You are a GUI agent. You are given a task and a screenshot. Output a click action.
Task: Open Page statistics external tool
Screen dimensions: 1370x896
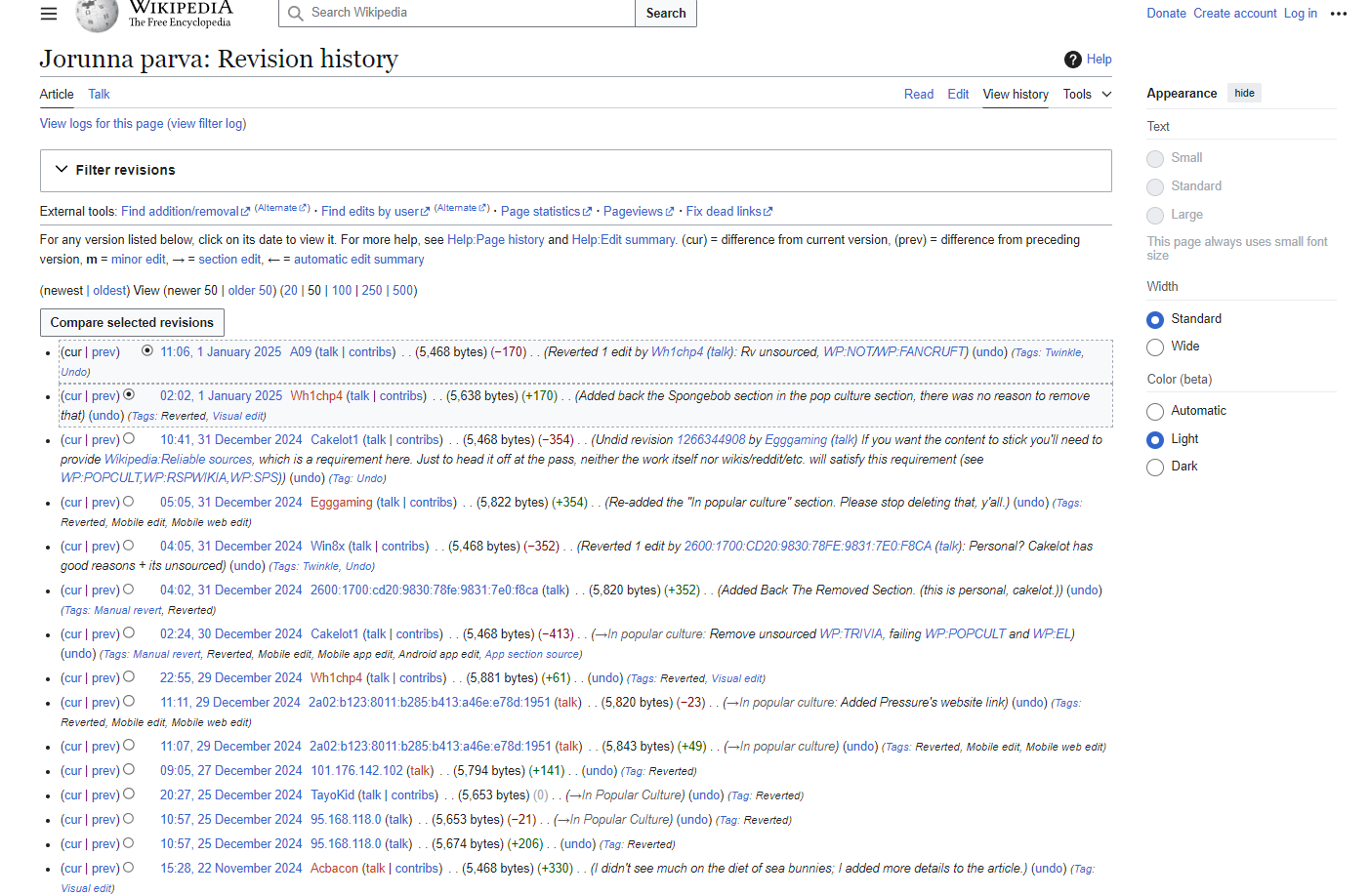tap(546, 211)
